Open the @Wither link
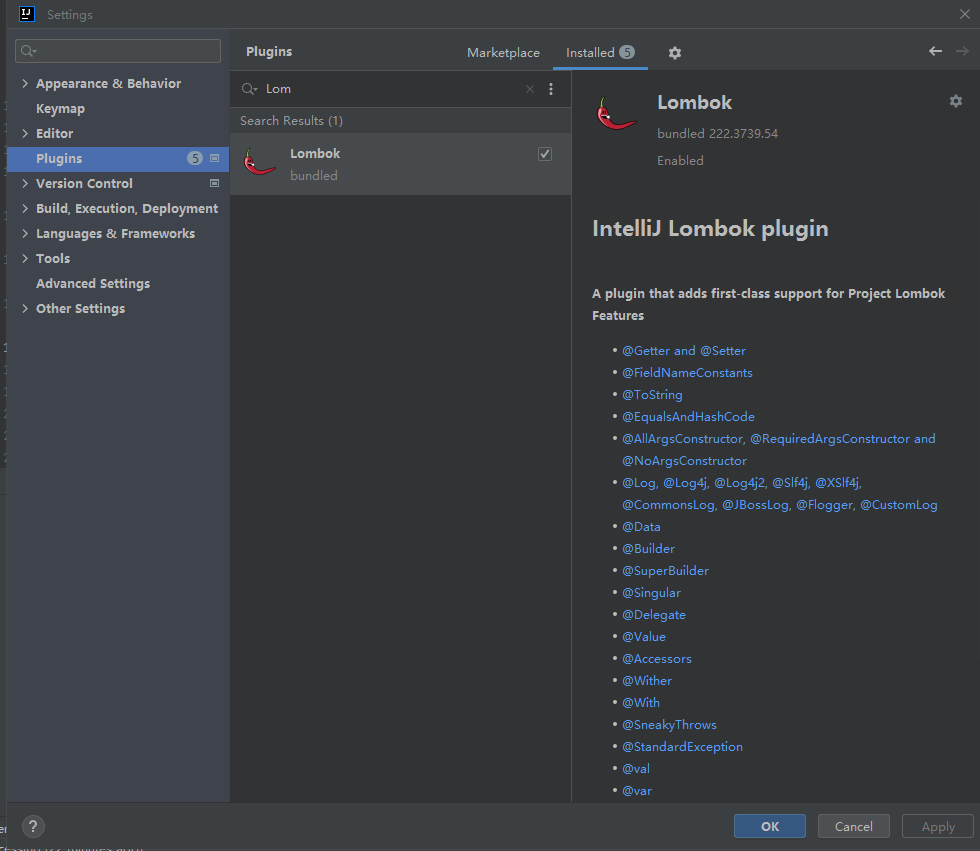This screenshot has width=980, height=851. click(647, 680)
